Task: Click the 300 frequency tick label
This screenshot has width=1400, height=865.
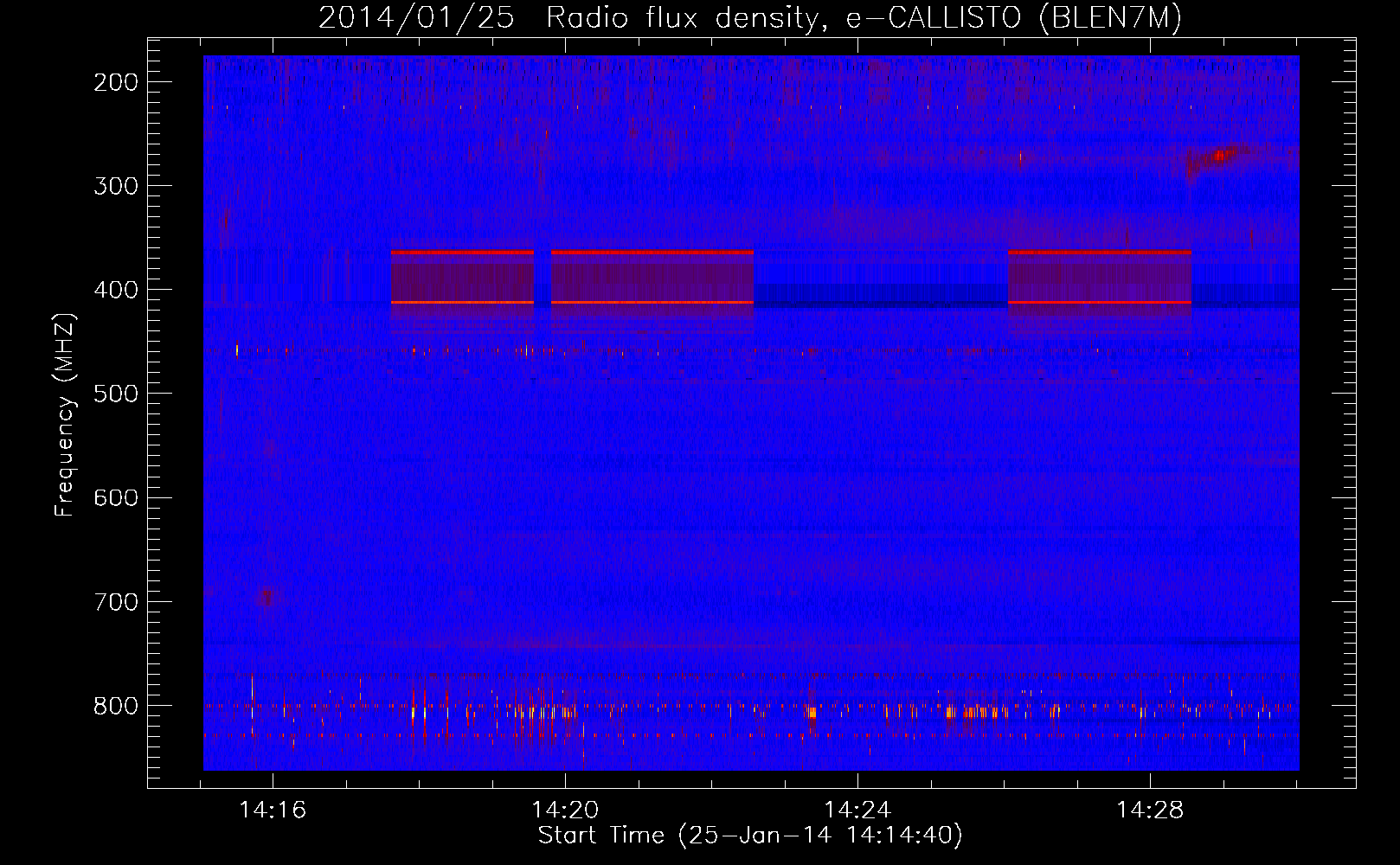Action: (x=115, y=186)
